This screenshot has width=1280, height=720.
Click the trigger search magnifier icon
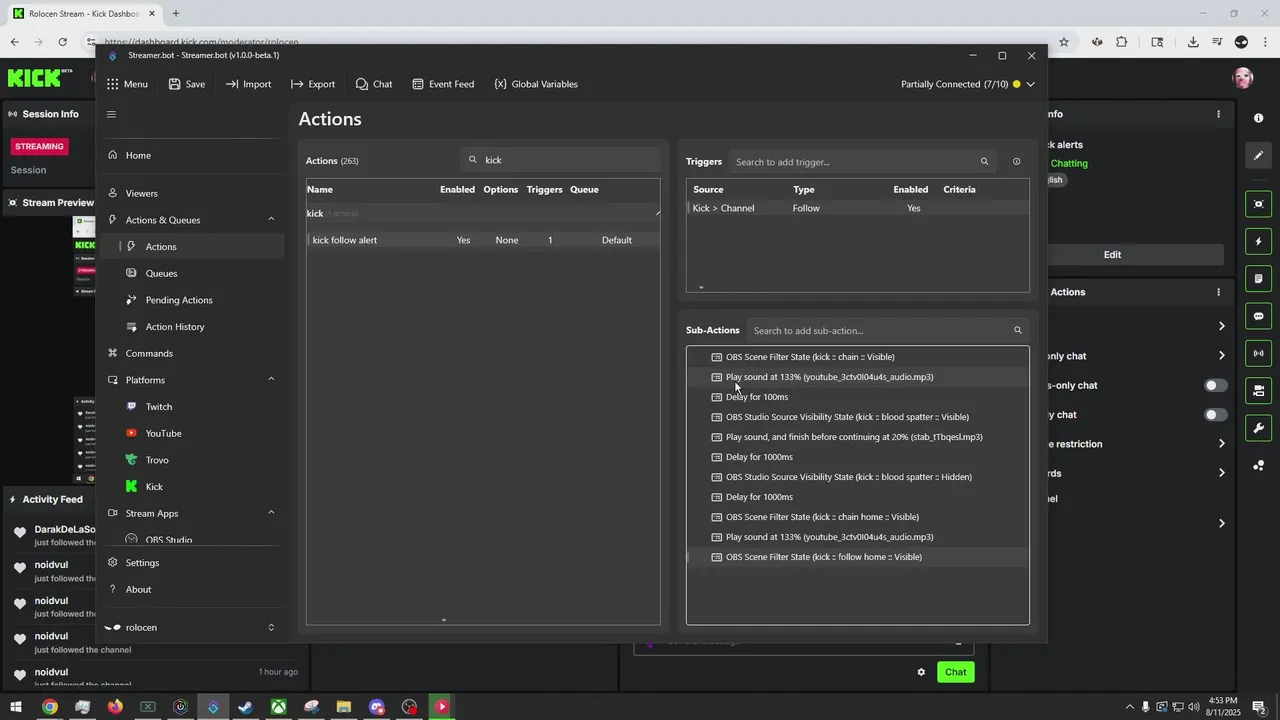click(984, 162)
